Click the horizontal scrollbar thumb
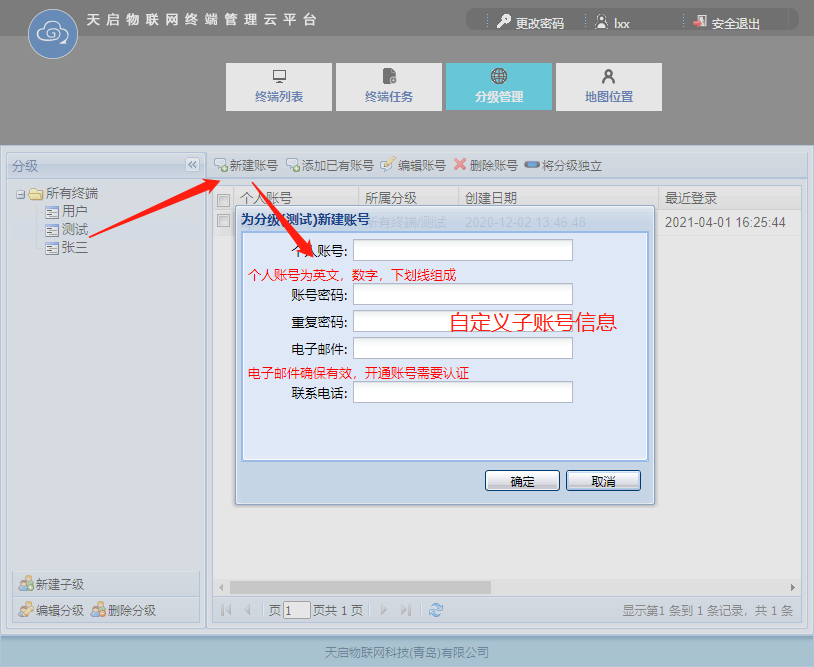This screenshot has width=814, height=667. [x=360, y=588]
